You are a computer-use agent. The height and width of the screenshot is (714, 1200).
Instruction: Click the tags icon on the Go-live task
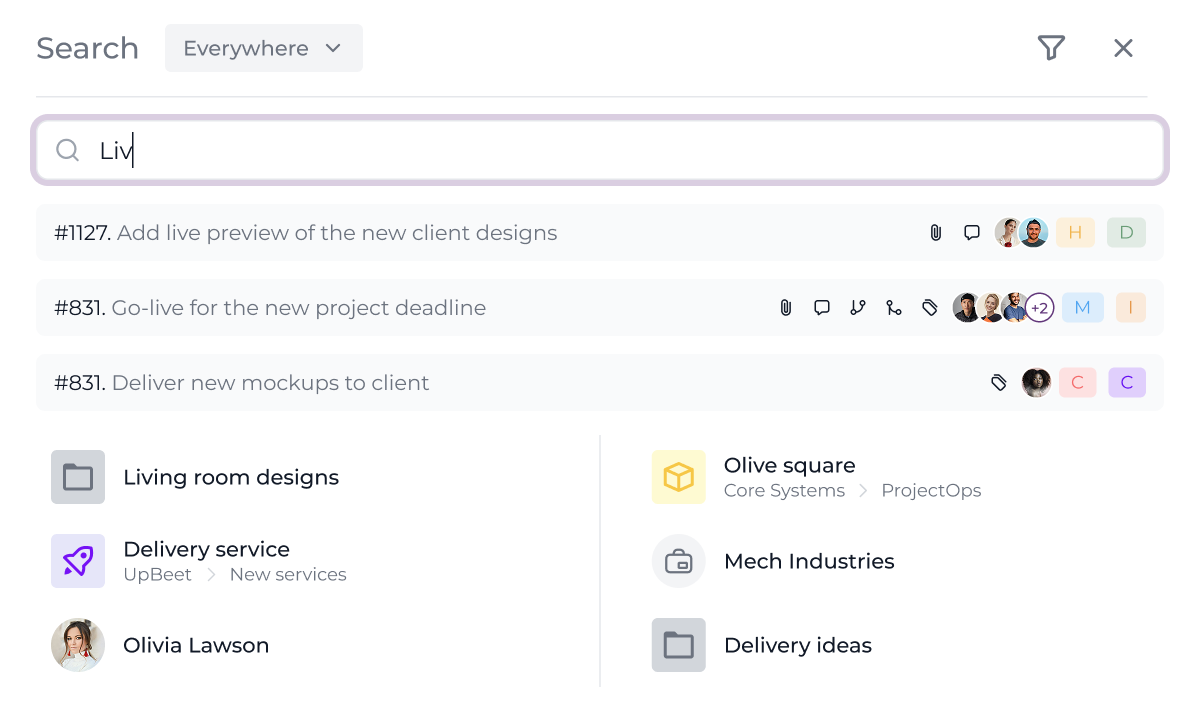[929, 308]
